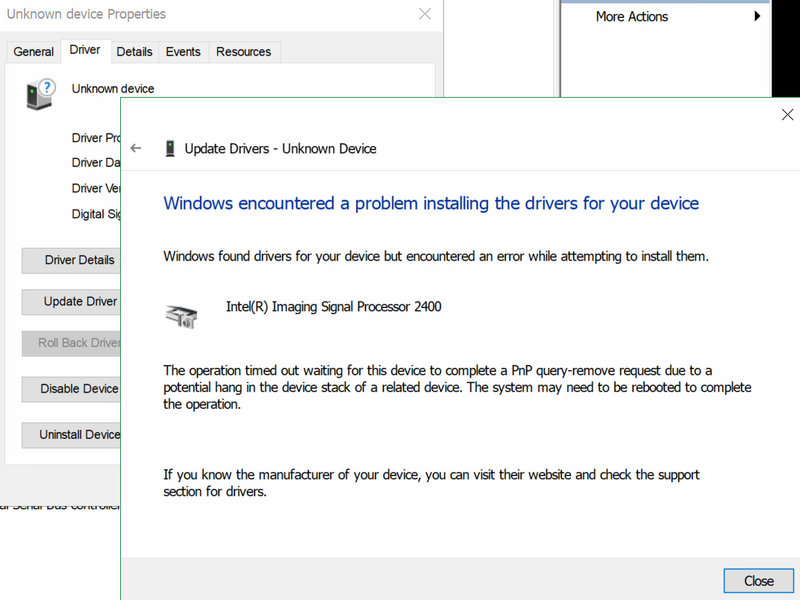Click the Update Driver button
This screenshot has width=800, height=600.
71,302
